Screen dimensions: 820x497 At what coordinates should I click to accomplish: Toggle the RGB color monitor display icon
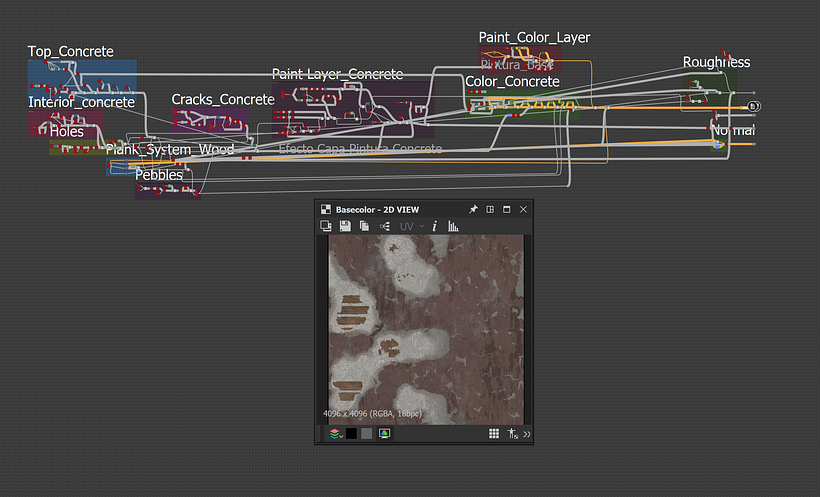click(384, 434)
